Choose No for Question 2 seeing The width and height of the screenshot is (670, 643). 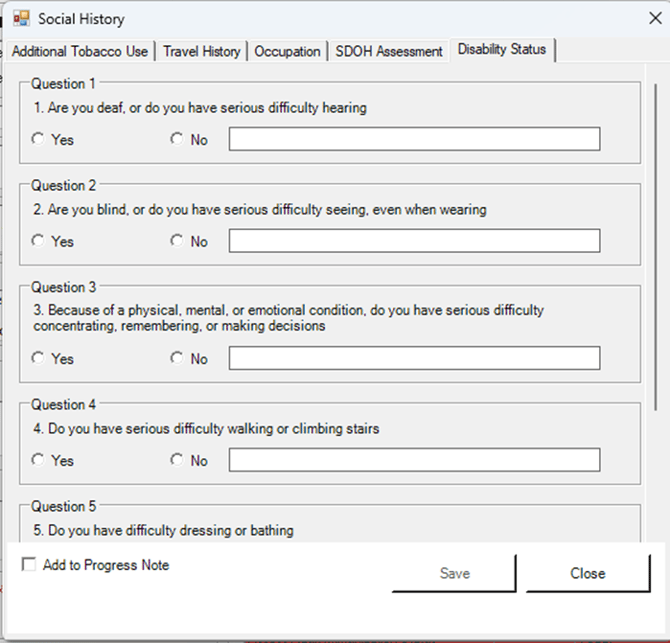click(177, 241)
